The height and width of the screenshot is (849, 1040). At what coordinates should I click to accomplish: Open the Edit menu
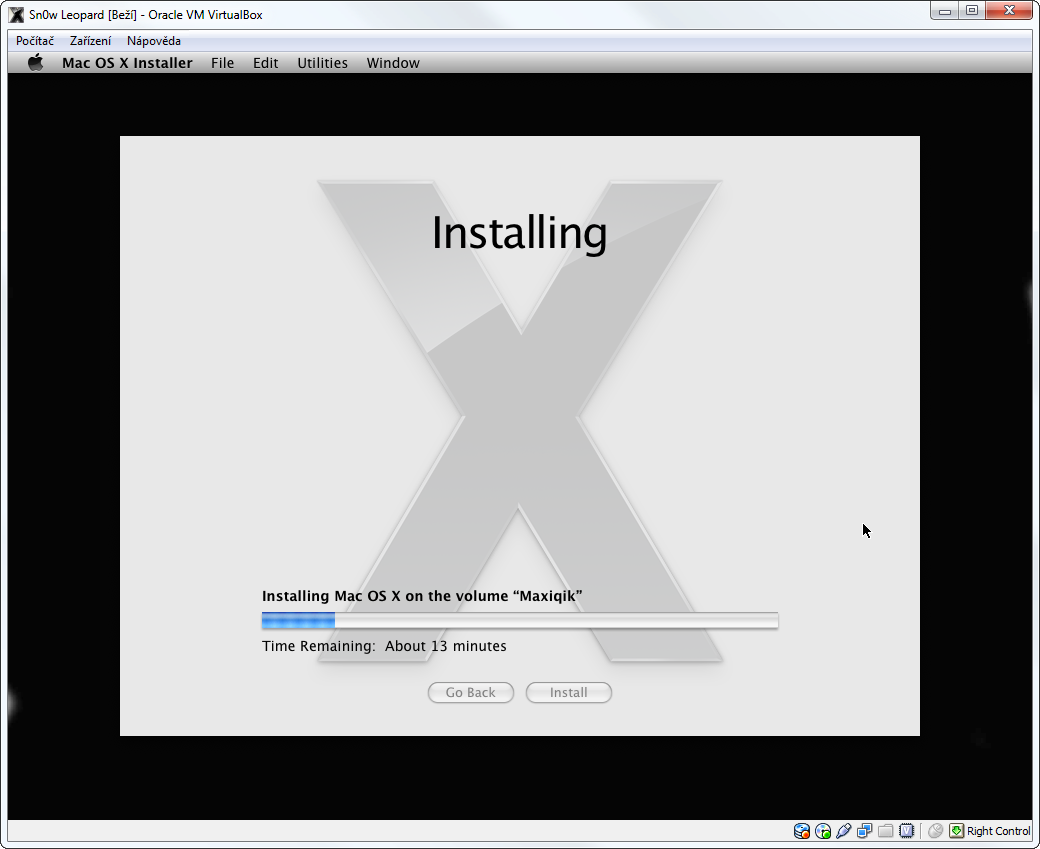pyautogui.click(x=265, y=63)
